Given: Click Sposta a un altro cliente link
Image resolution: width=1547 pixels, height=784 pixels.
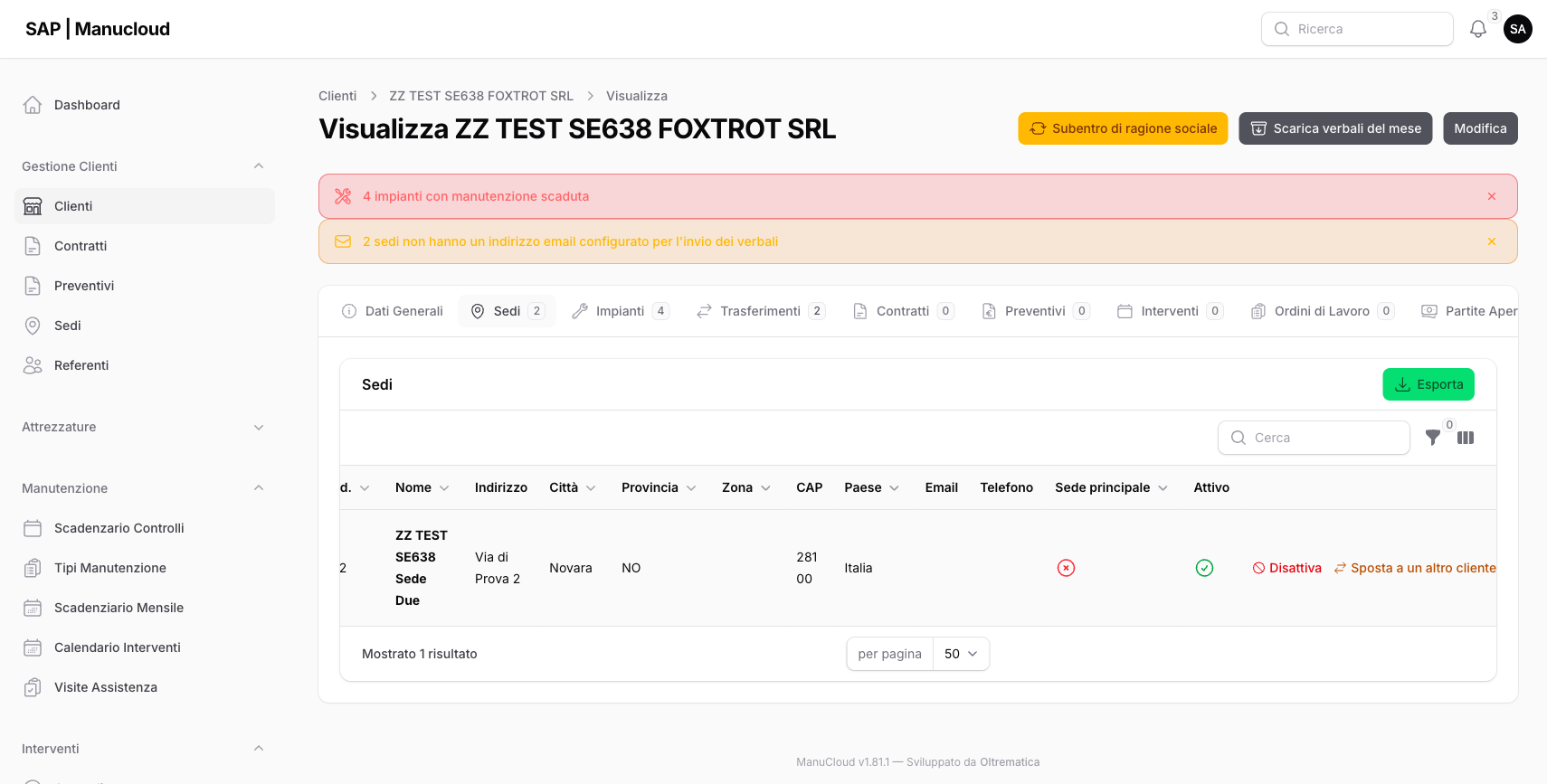Looking at the screenshot, I should pyautogui.click(x=1415, y=568).
